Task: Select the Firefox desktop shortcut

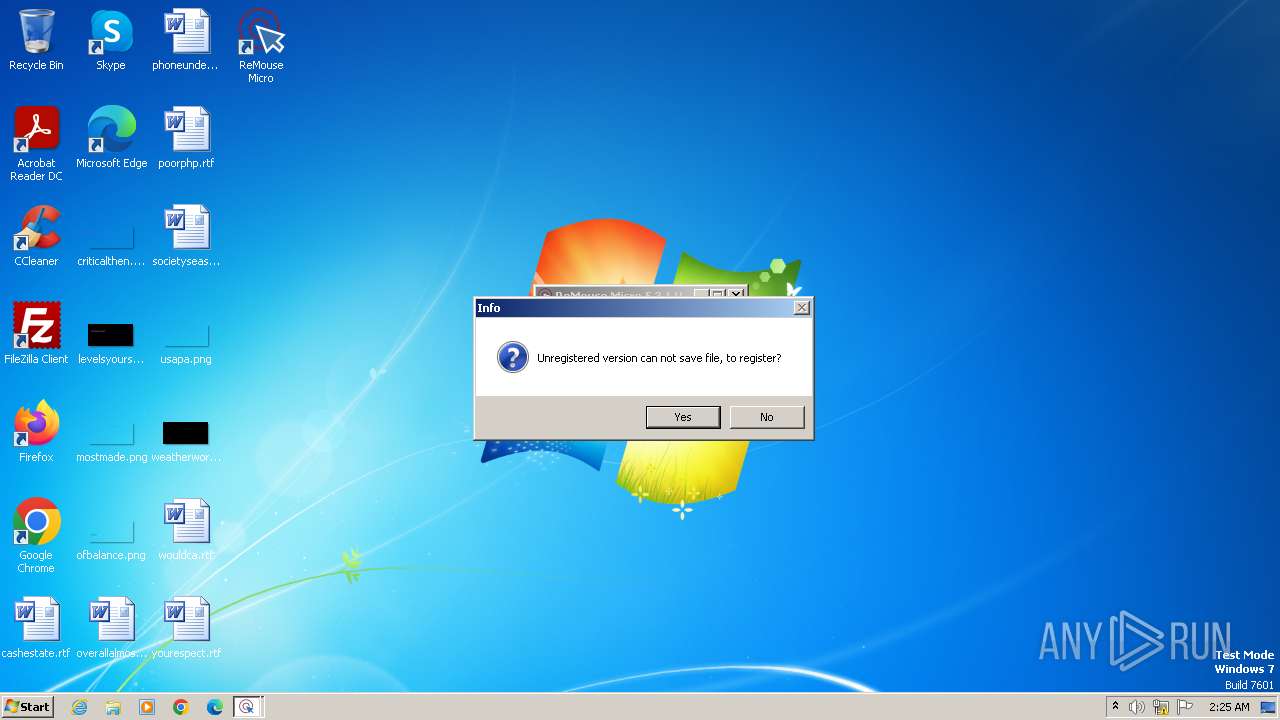Action: click(36, 432)
